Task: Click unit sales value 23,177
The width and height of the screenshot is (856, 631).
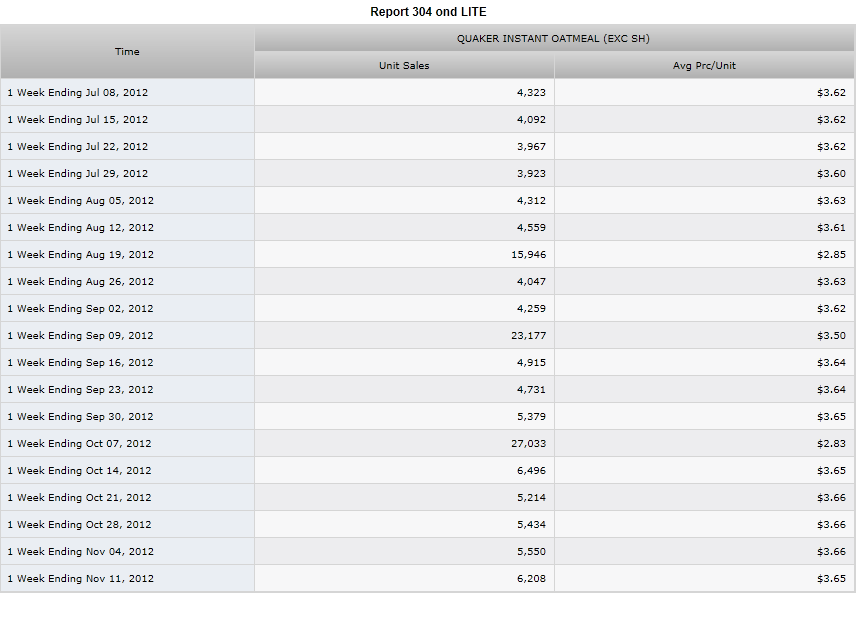Action: [x=528, y=336]
